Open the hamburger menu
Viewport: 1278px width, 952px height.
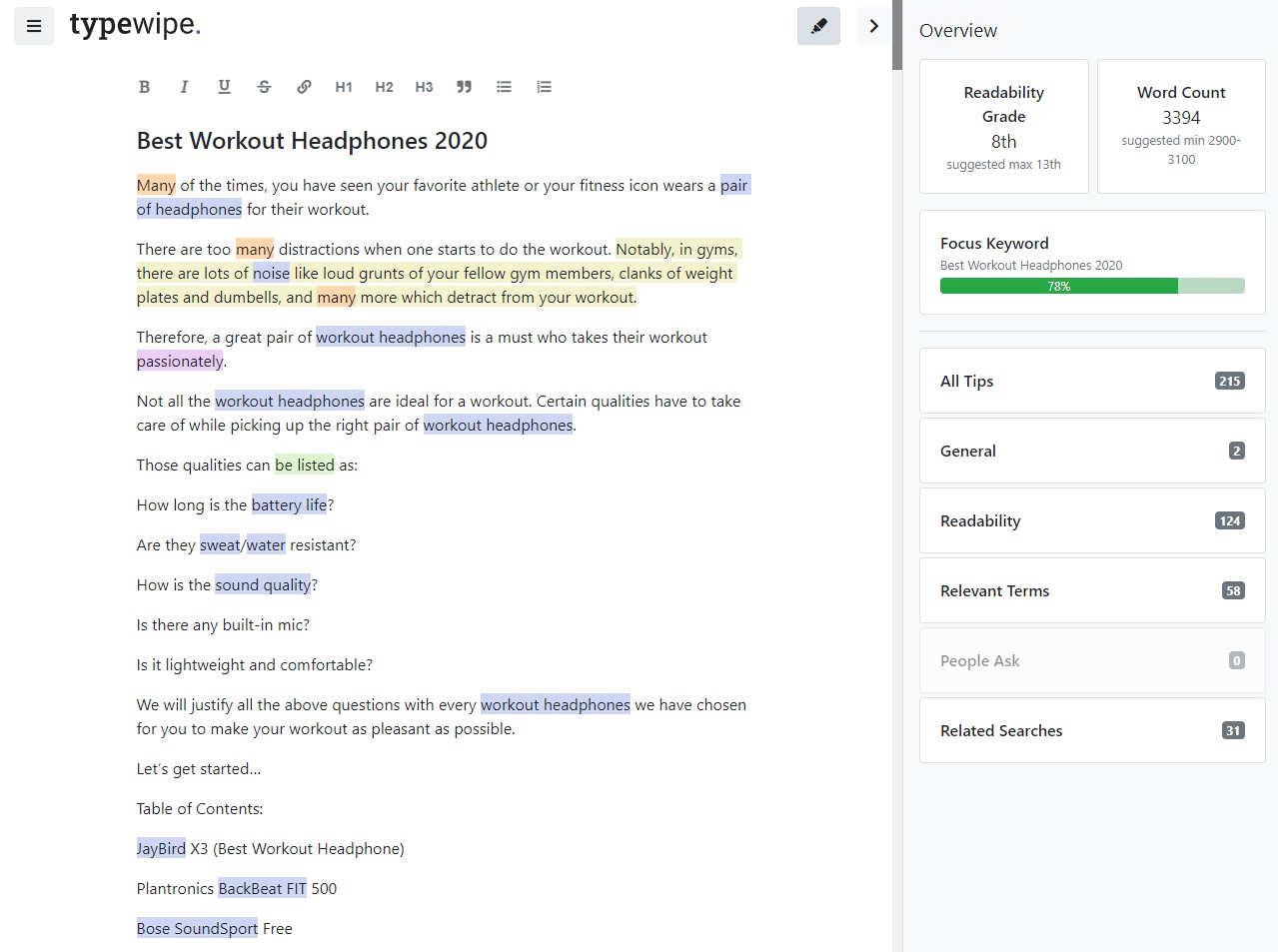(x=34, y=26)
